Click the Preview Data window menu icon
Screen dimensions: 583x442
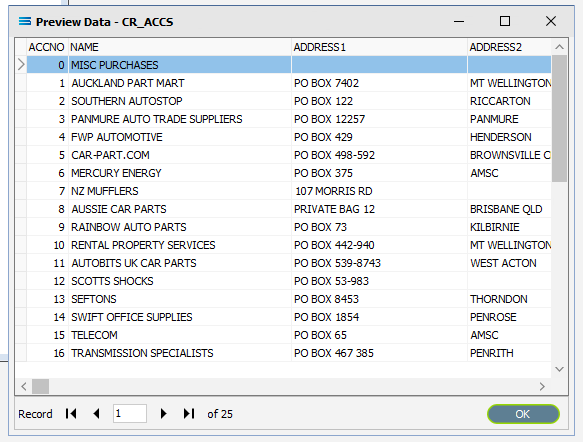[25, 21]
